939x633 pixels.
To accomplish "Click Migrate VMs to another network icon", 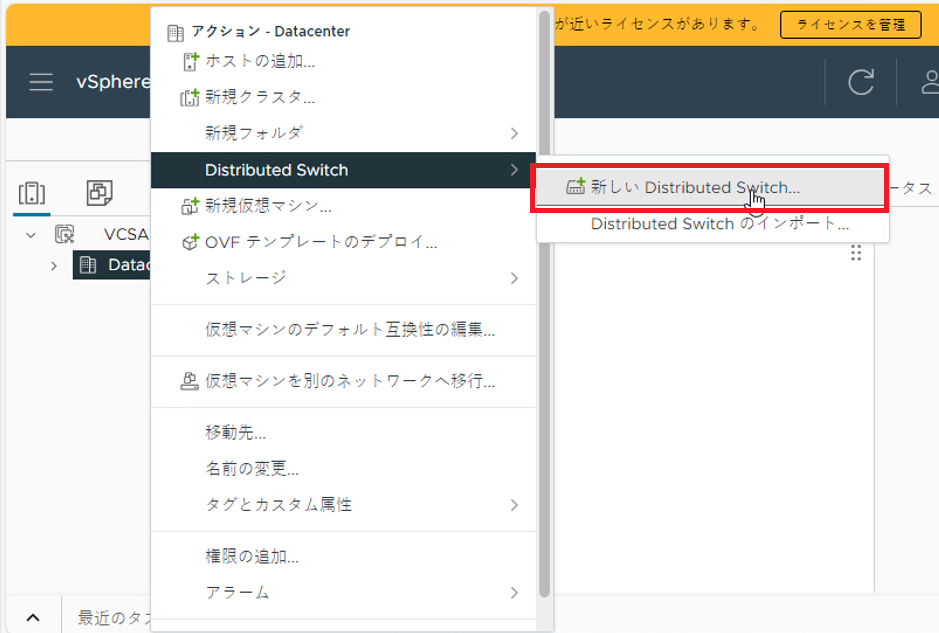I will [189, 381].
